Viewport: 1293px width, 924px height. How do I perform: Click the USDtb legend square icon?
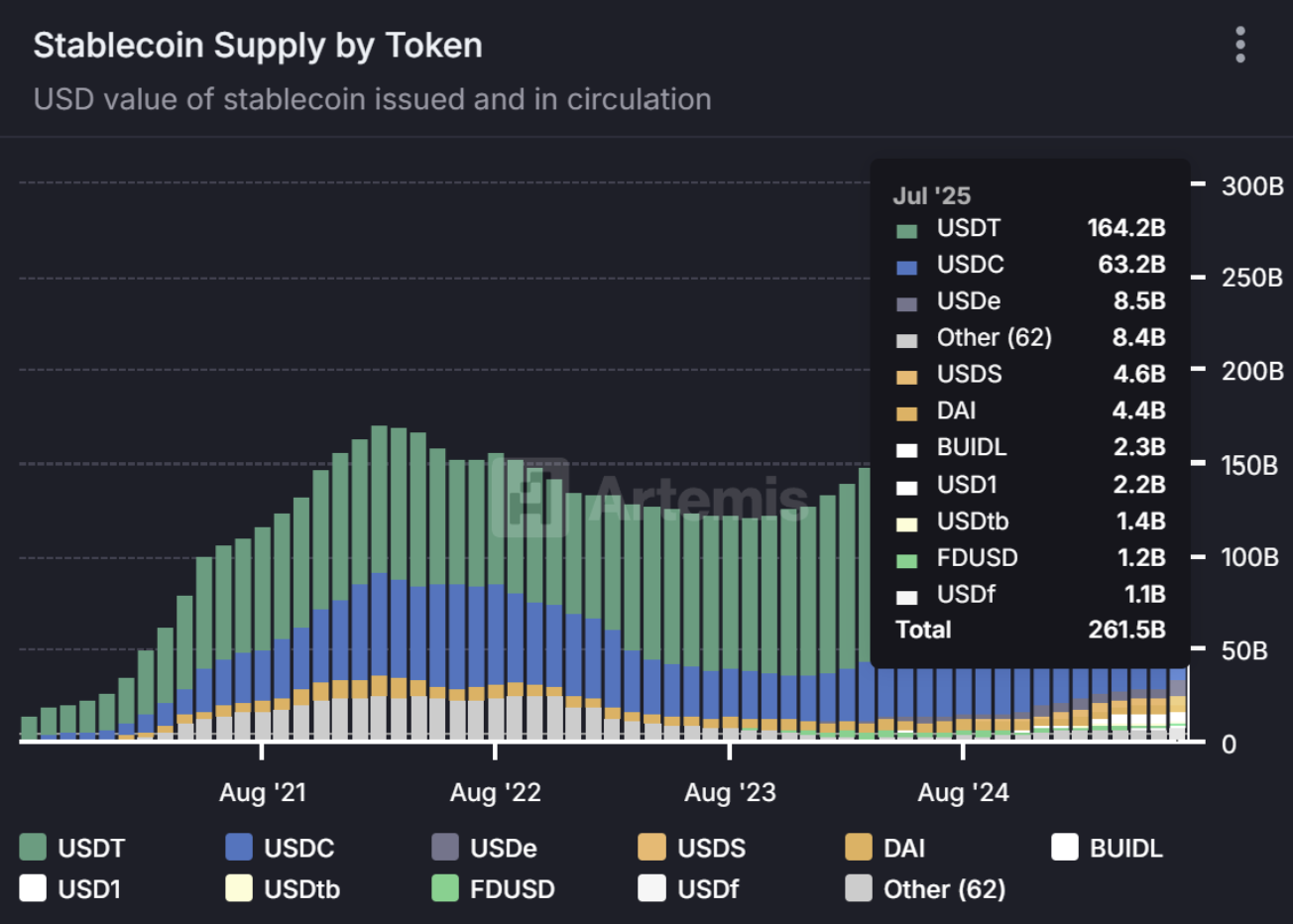pos(239,888)
